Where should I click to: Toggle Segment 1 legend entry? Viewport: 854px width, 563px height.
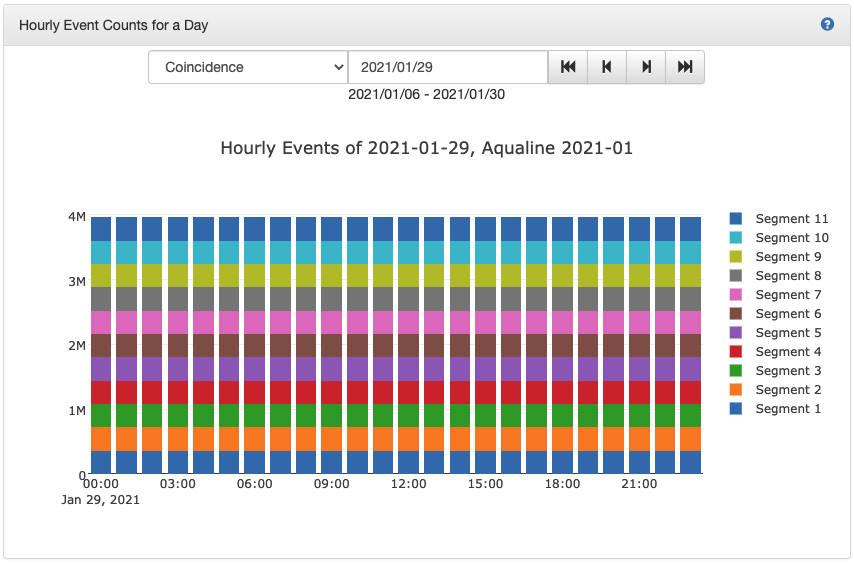pyautogui.click(x=788, y=409)
